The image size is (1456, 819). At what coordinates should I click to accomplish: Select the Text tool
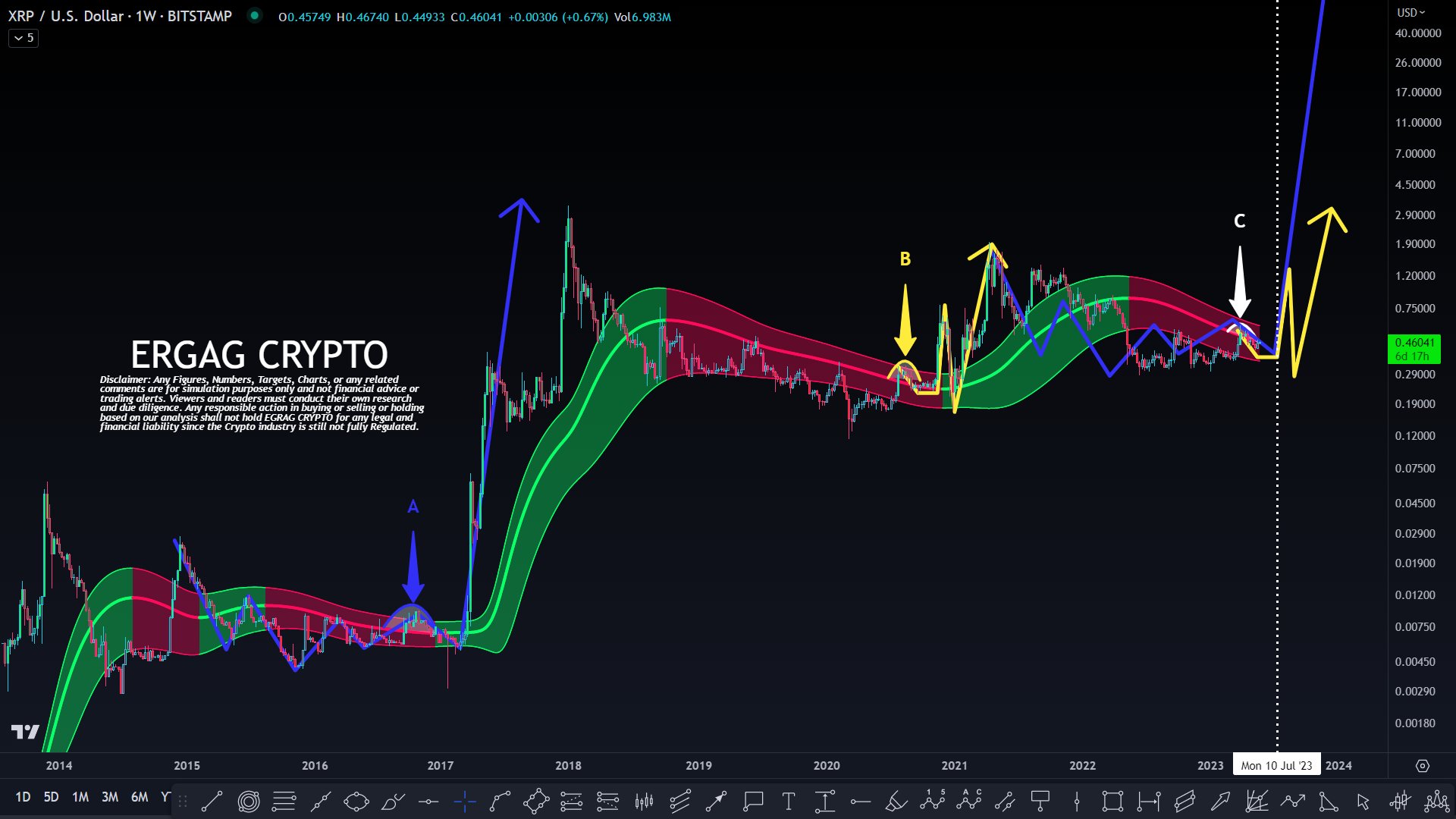click(789, 801)
